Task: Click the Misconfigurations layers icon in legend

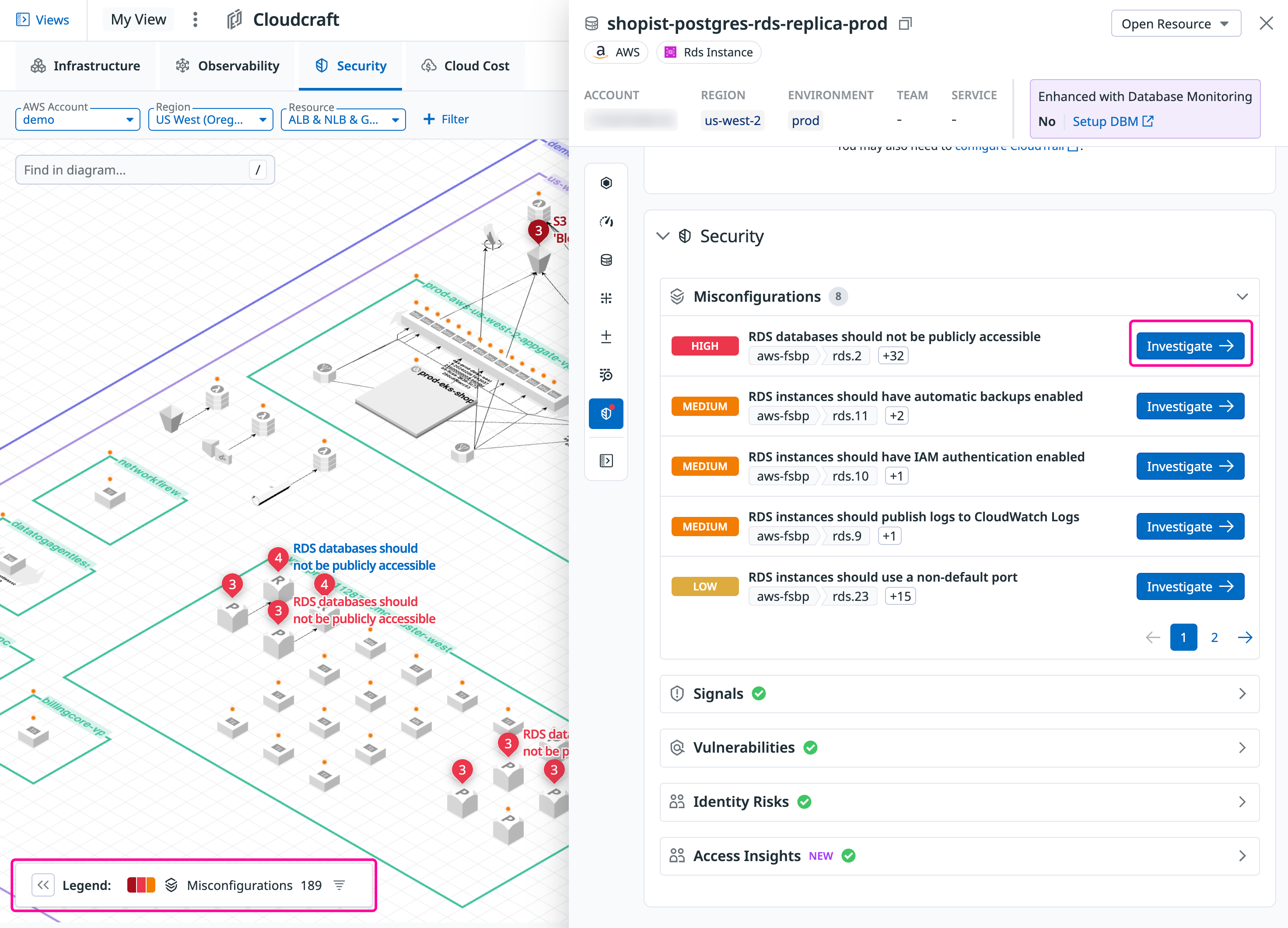Action: (171, 885)
